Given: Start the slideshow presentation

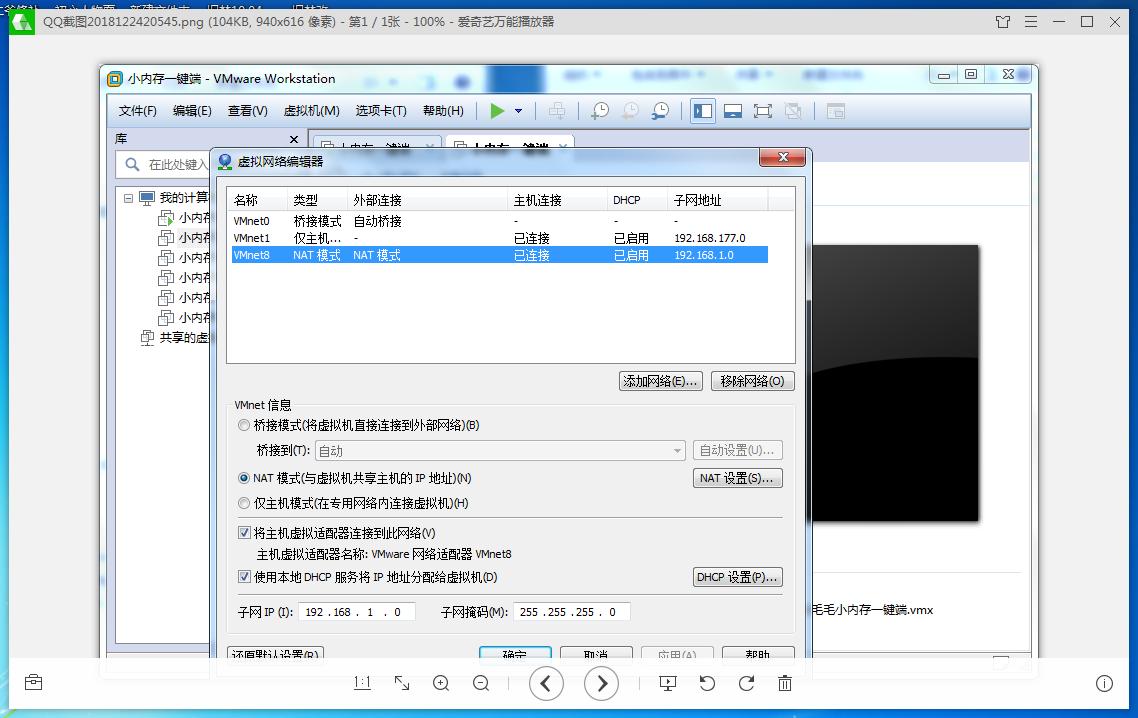Looking at the screenshot, I should [668, 683].
